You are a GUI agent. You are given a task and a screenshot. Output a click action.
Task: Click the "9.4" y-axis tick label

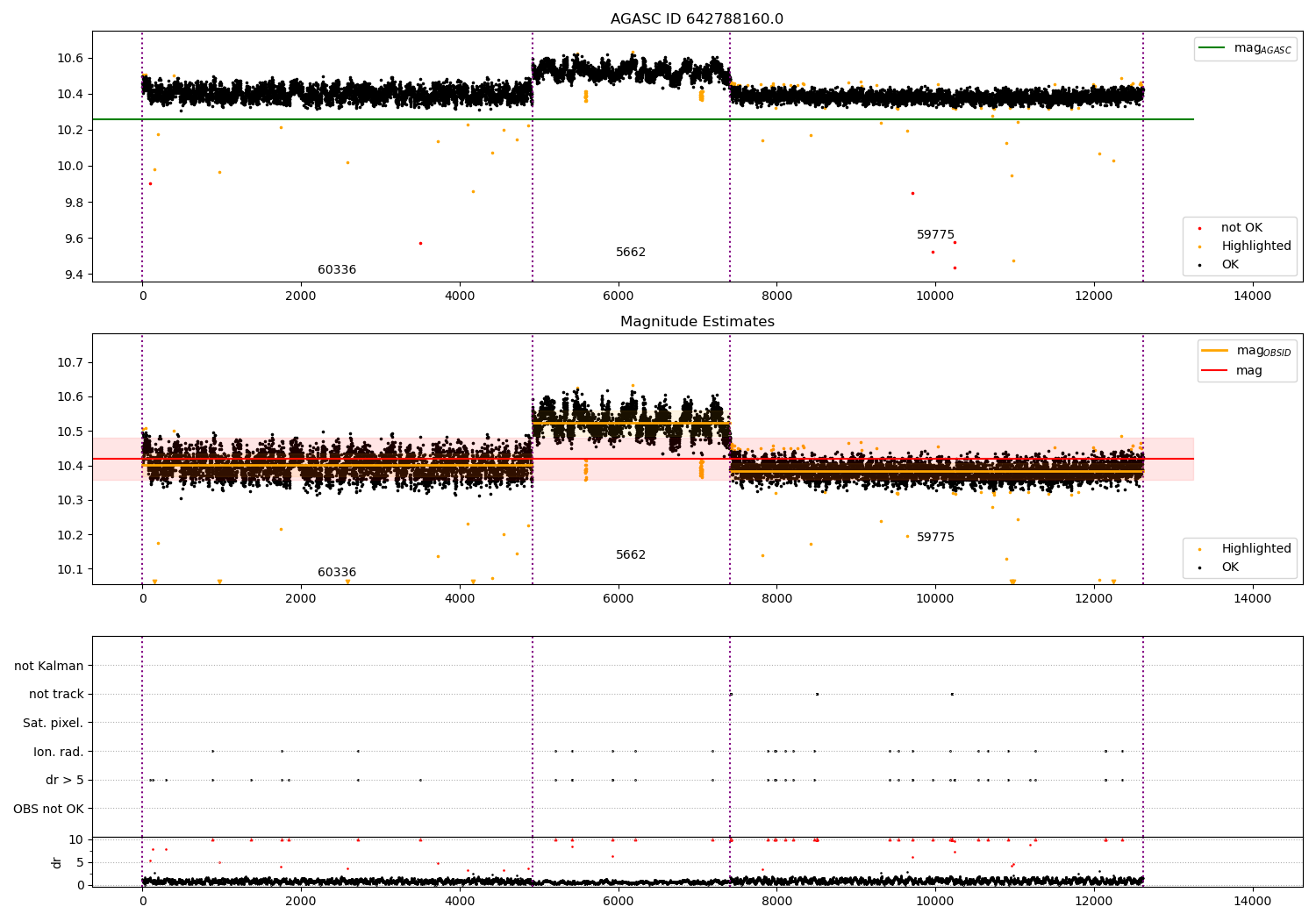pos(74,275)
